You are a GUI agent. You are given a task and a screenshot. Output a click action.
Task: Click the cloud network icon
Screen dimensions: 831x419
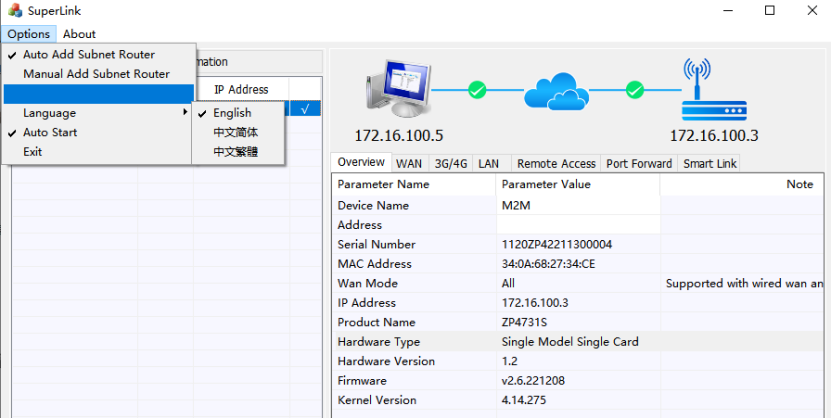click(556, 91)
